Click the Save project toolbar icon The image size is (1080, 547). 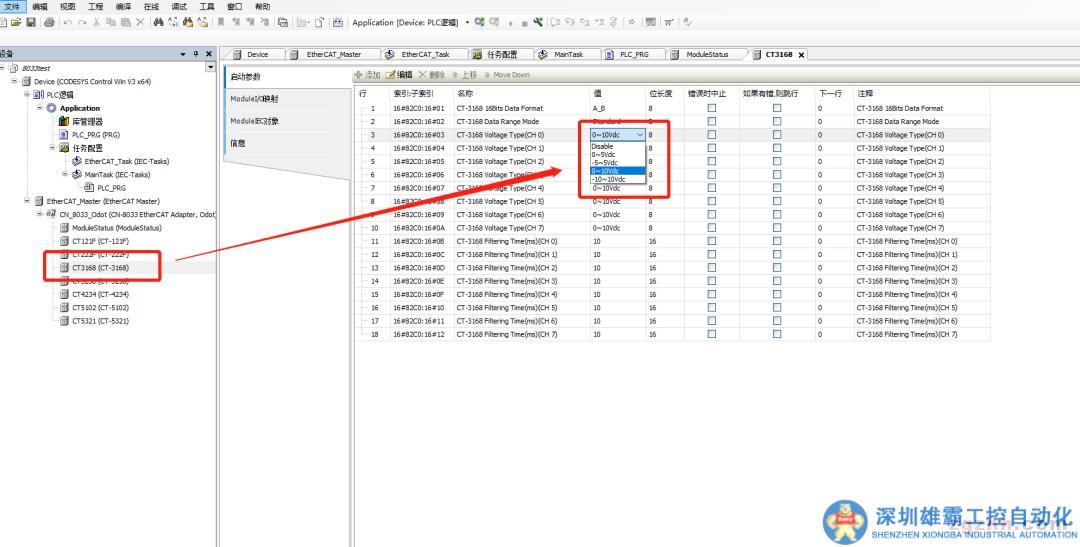coord(32,22)
